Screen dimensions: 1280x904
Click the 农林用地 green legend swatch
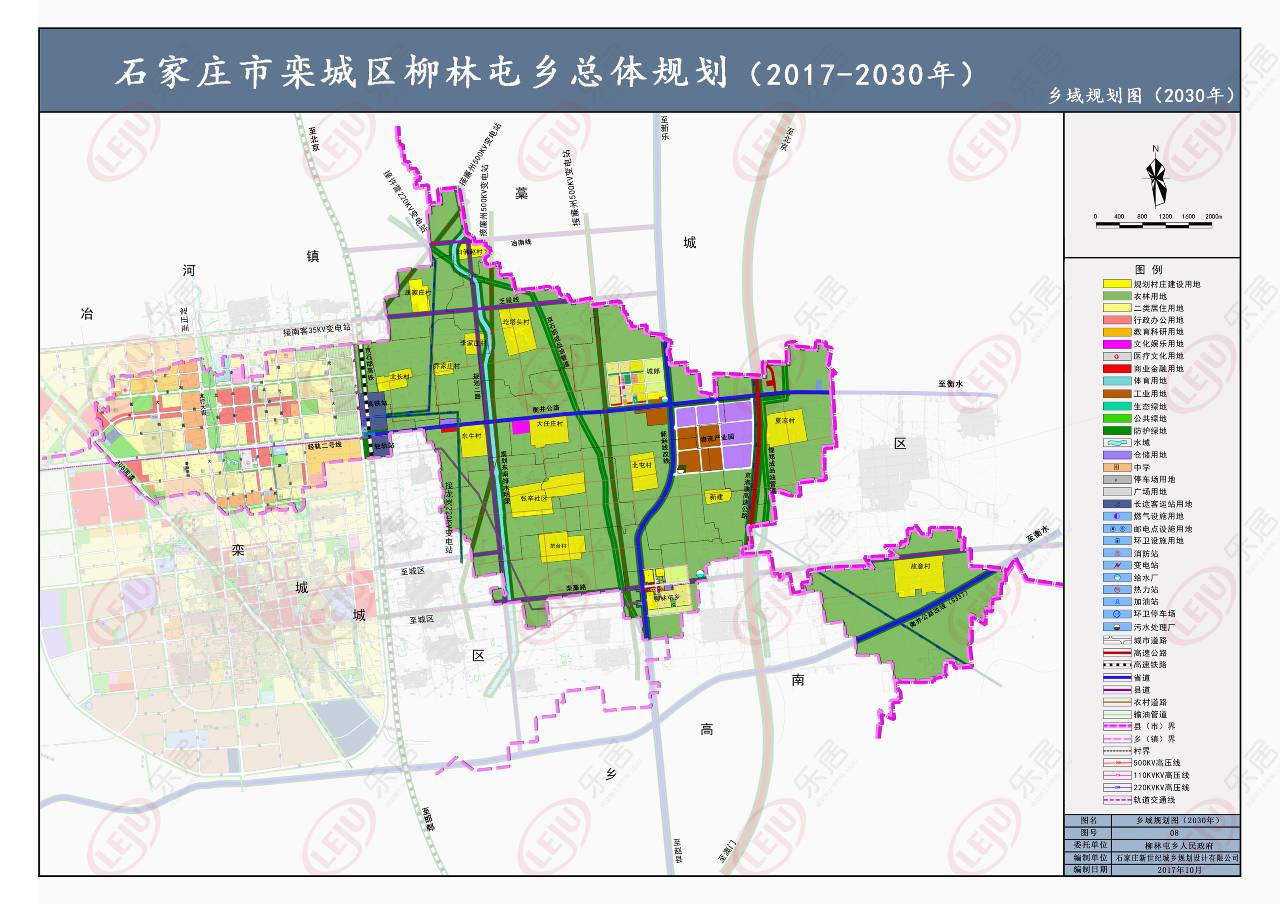[1117, 296]
